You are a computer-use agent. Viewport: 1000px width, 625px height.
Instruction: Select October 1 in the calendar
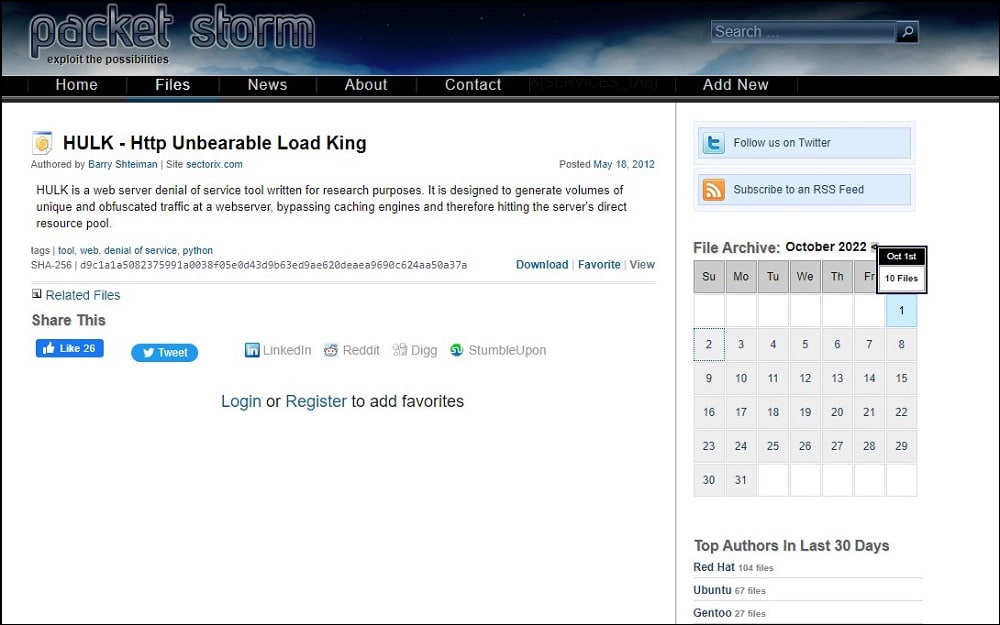pyautogui.click(x=901, y=311)
